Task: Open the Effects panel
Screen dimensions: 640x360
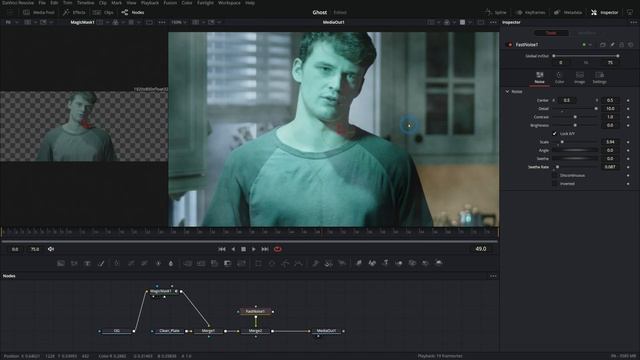Action: [x=74, y=12]
